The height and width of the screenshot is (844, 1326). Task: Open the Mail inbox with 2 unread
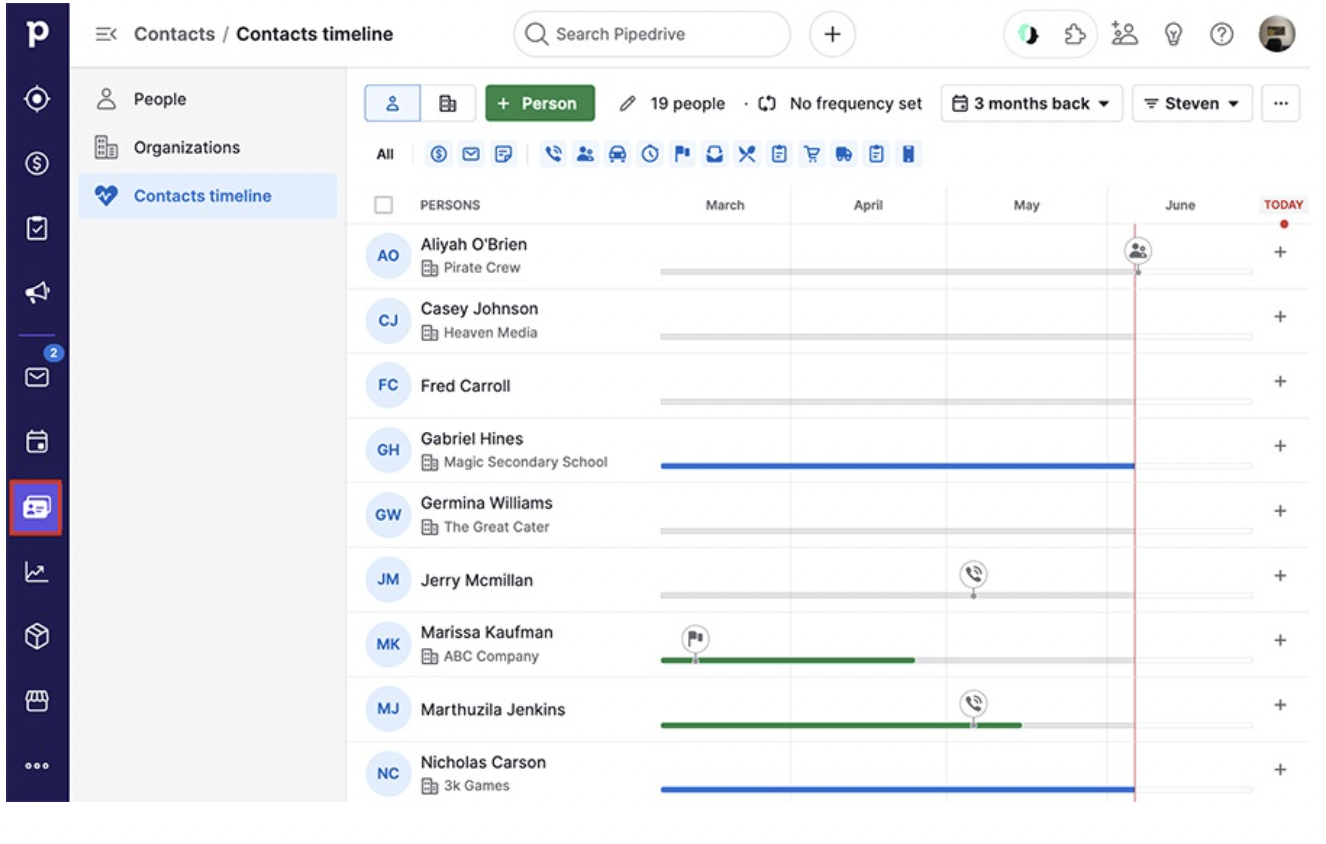pyautogui.click(x=37, y=376)
